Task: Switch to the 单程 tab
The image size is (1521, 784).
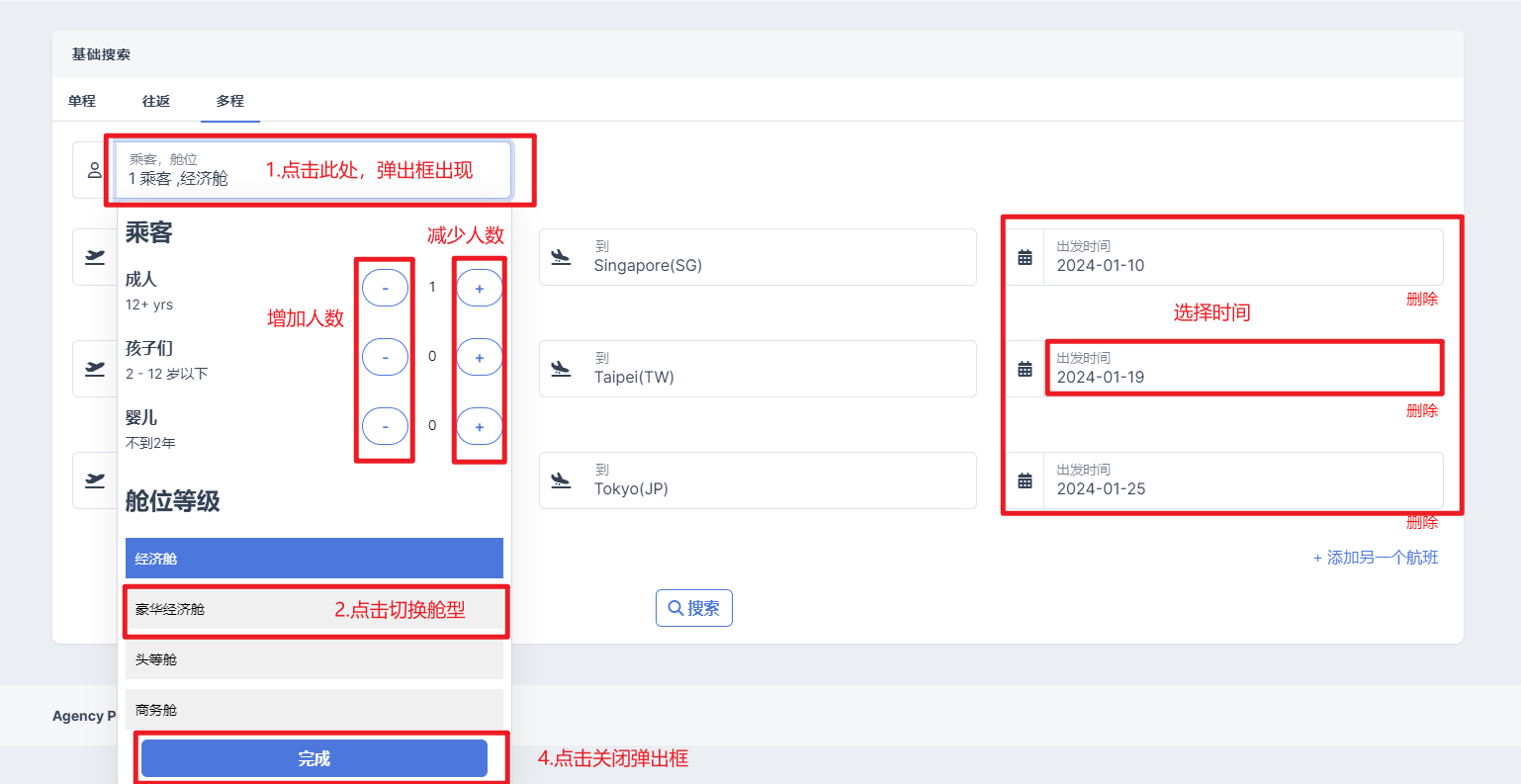Action: [x=82, y=101]
